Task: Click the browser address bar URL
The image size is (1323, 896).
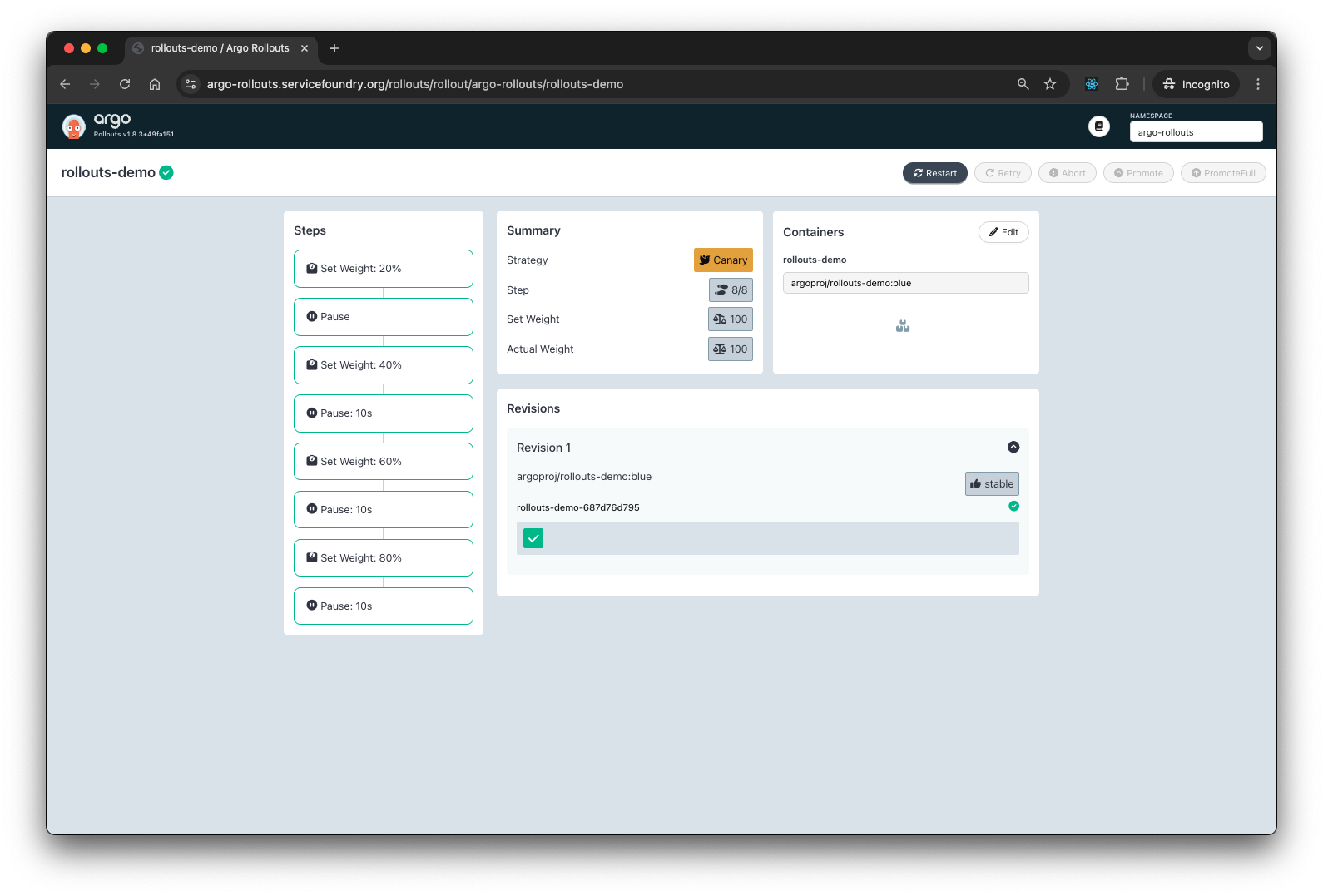Action: point(415,84)
